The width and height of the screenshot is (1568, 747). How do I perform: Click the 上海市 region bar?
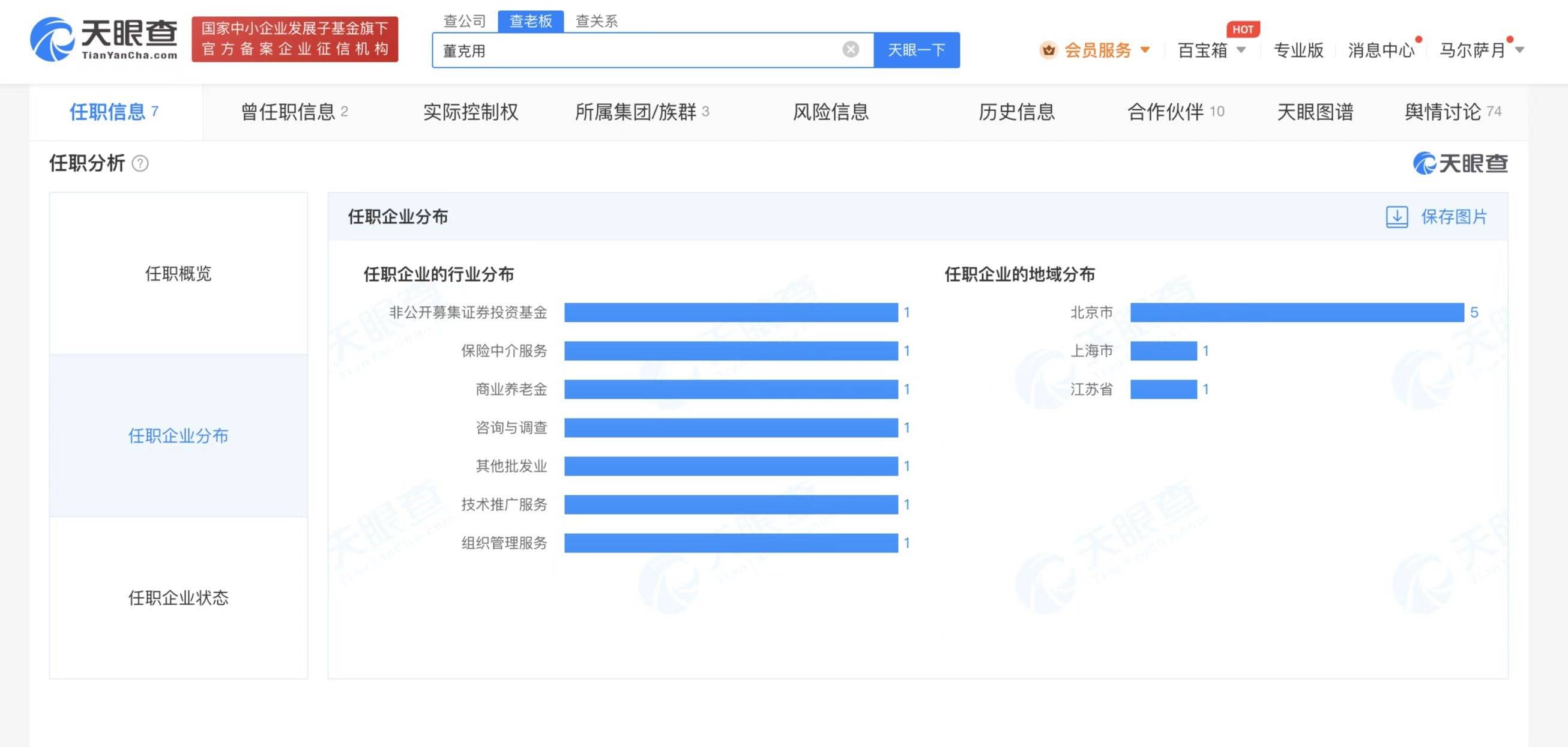[1164, 351]
